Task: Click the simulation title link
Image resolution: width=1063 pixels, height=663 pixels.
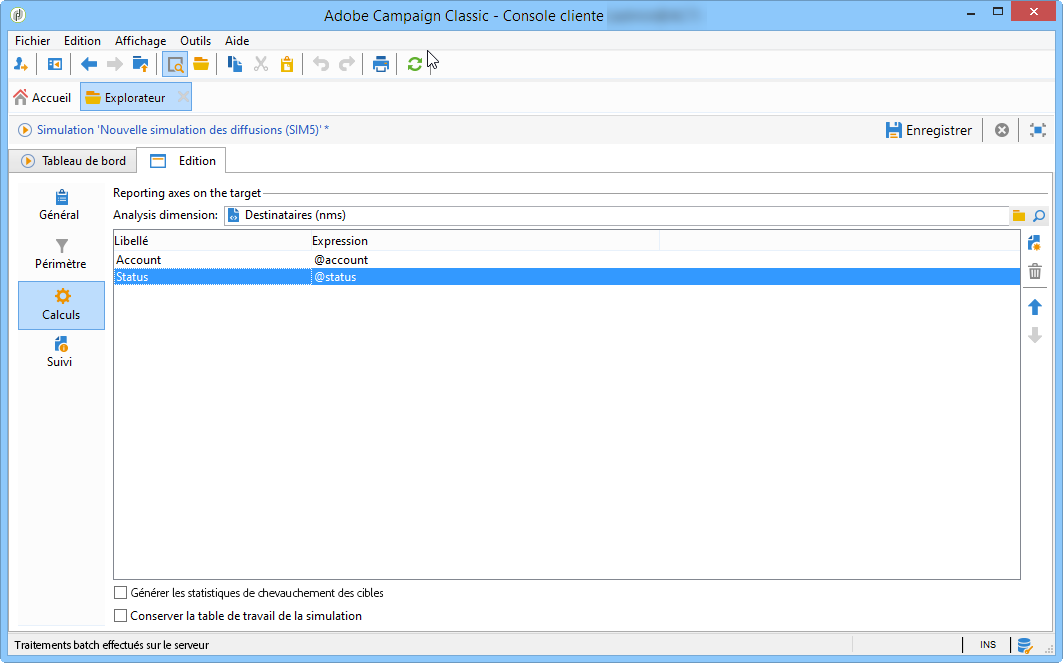Action: coord(182,129)
